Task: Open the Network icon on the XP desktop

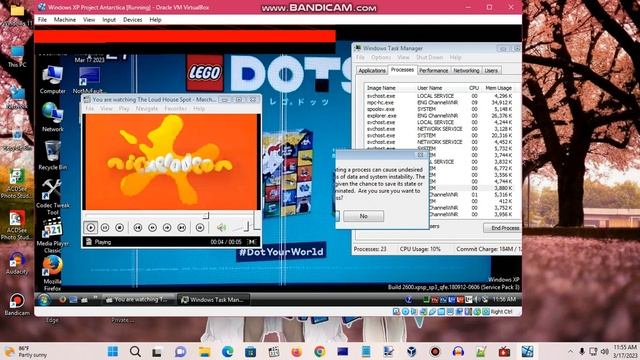Action: pos(53,117)
